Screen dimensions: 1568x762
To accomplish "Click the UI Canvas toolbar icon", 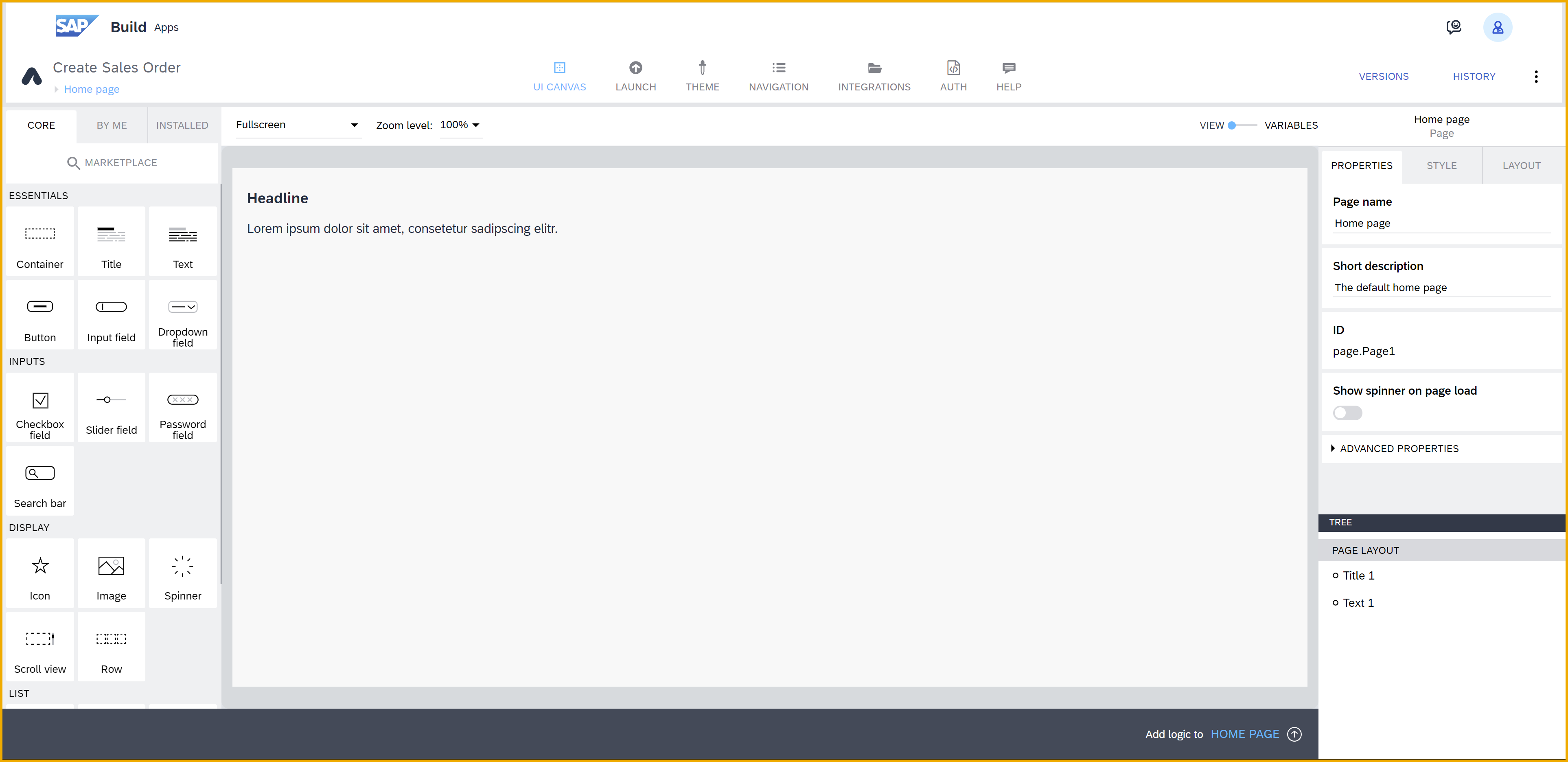I will point(559,68).
